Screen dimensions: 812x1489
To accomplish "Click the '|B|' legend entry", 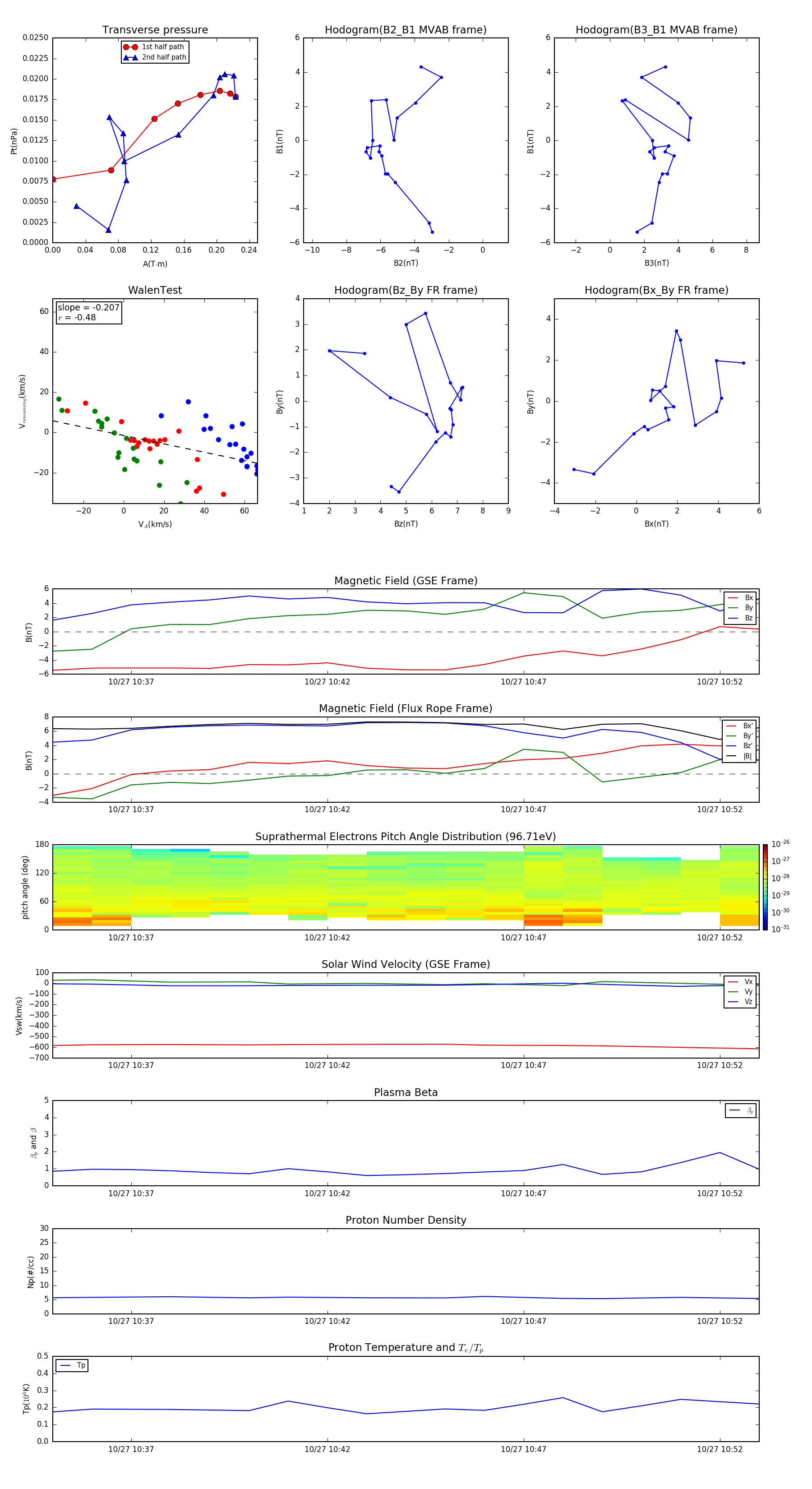I will (739, 756).
